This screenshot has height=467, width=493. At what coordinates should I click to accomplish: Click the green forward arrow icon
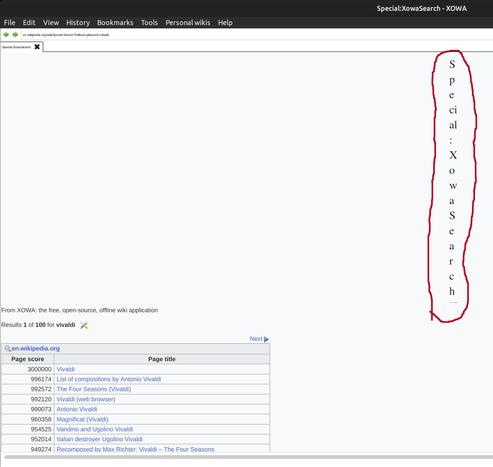click(x=15, y=35)
